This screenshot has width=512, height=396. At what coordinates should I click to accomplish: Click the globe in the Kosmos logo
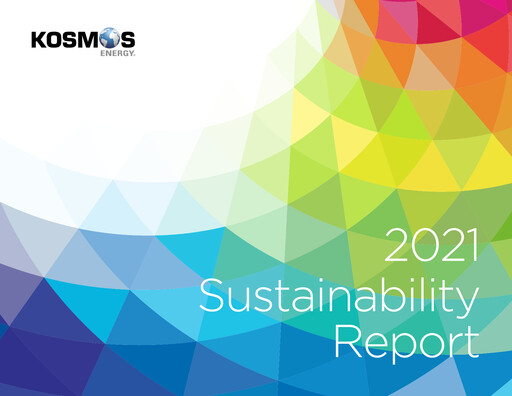pyautogui.click(x=109, y=38)
